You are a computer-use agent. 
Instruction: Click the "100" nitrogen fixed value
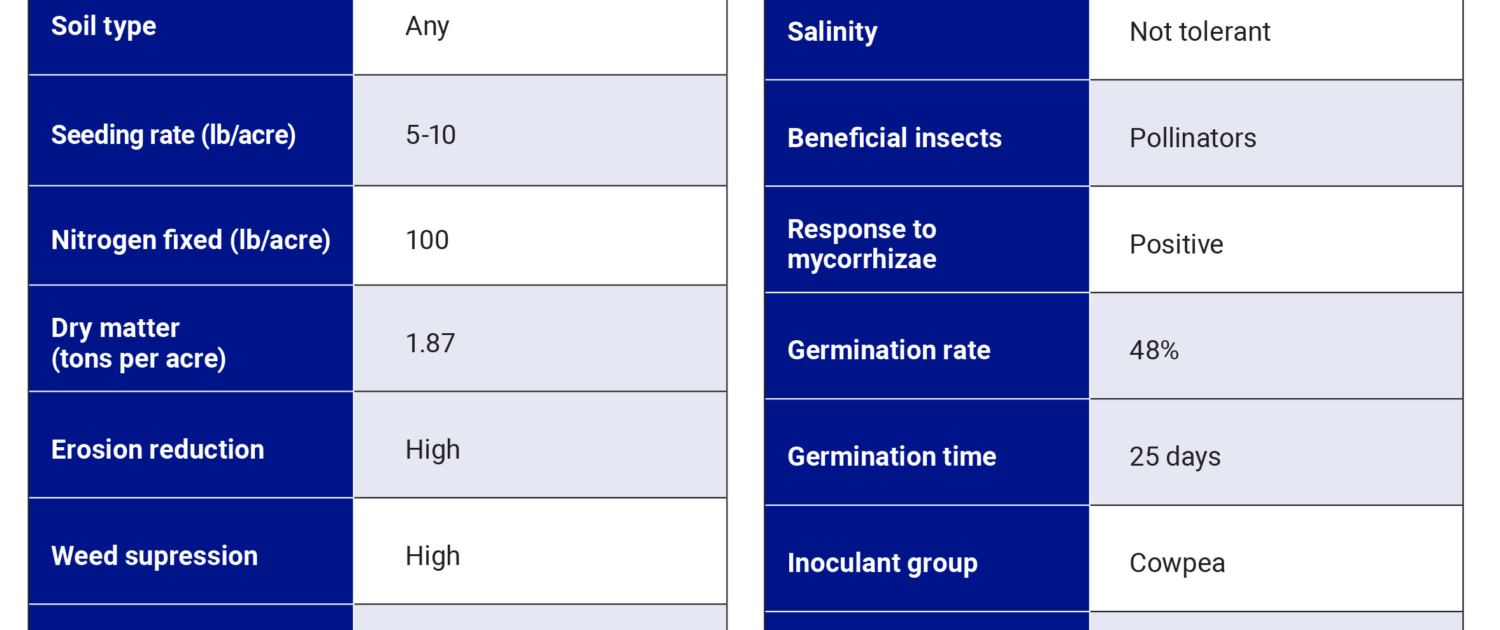tap(427, 240)
